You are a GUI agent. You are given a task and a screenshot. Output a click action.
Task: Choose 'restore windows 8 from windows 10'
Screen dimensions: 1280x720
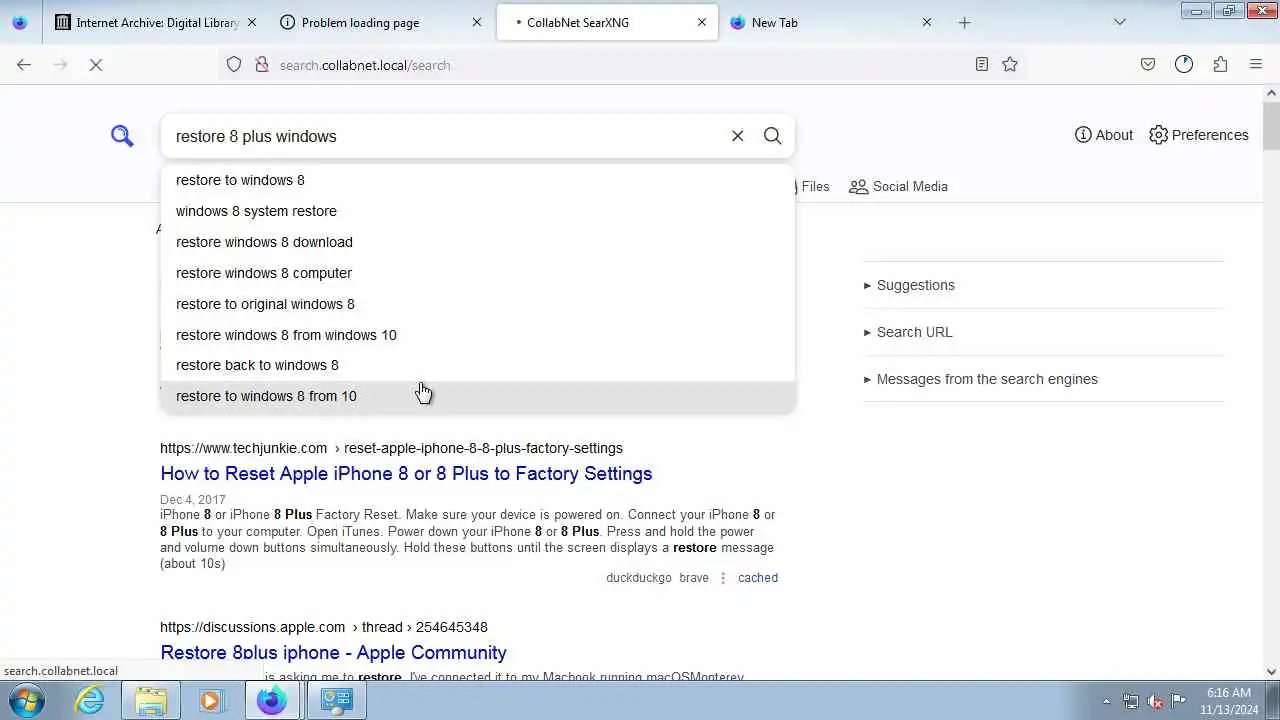pyautogui.click(x=478, y=335)
